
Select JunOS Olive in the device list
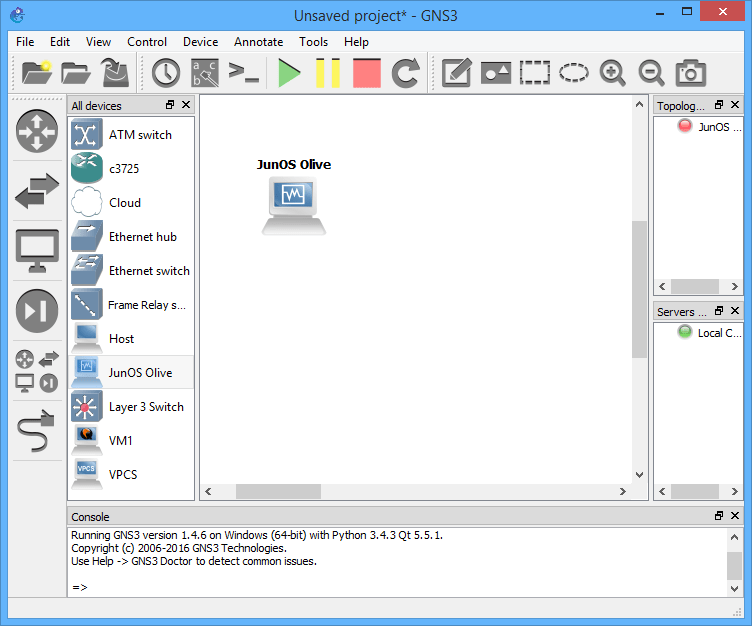(x=140, y=373)
